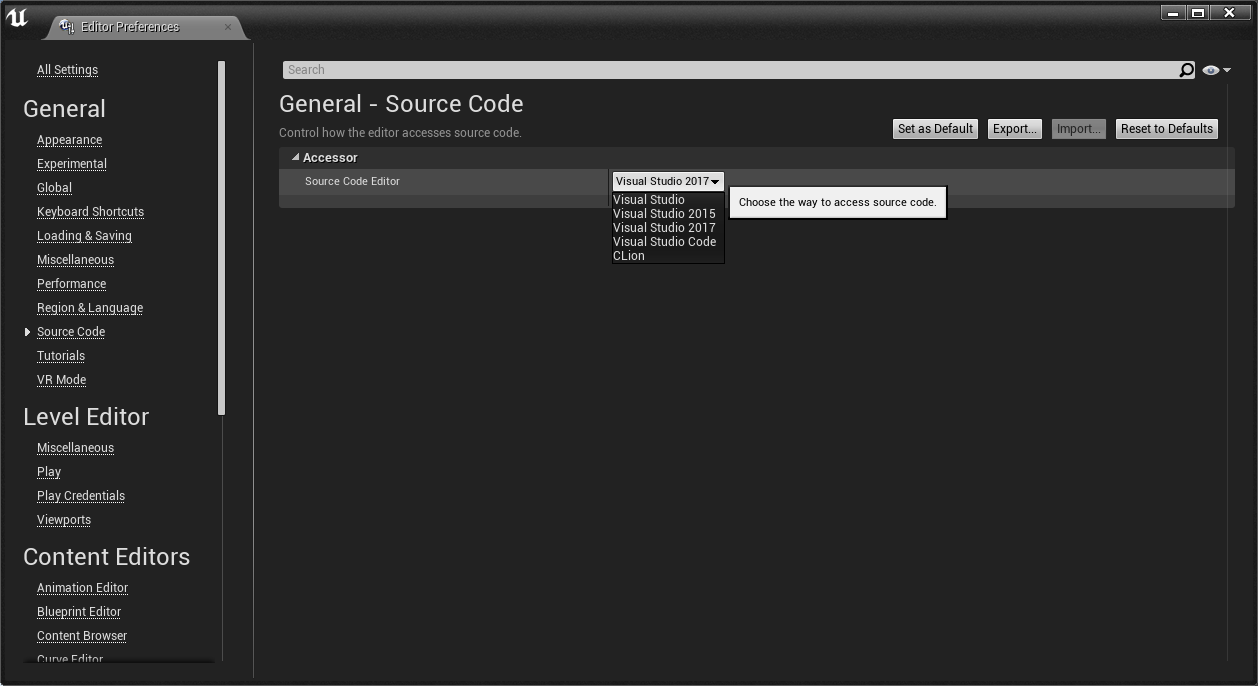
Task: Open General Miscellaneous settings
Action: click(75, 260)
